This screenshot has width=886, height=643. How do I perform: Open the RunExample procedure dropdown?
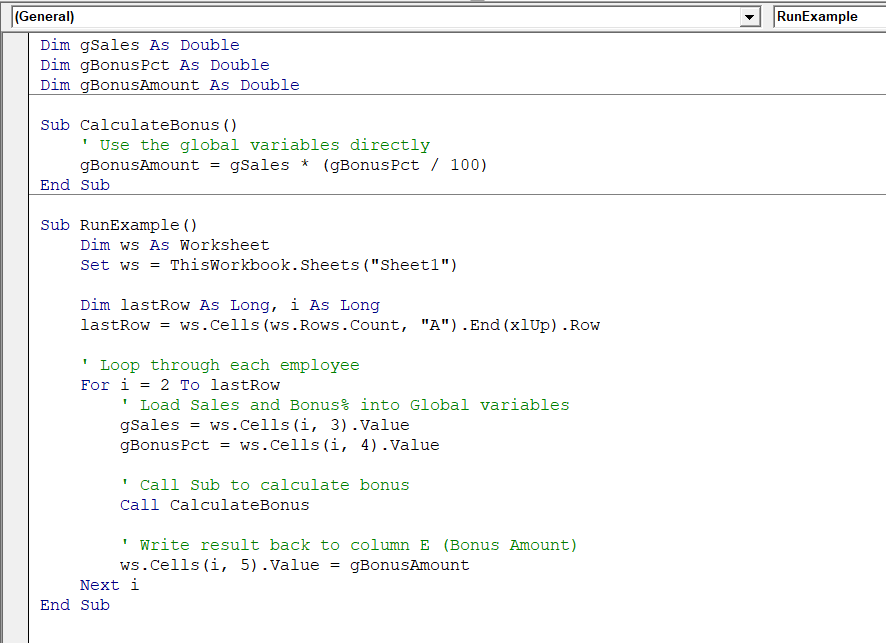[828, 17]
